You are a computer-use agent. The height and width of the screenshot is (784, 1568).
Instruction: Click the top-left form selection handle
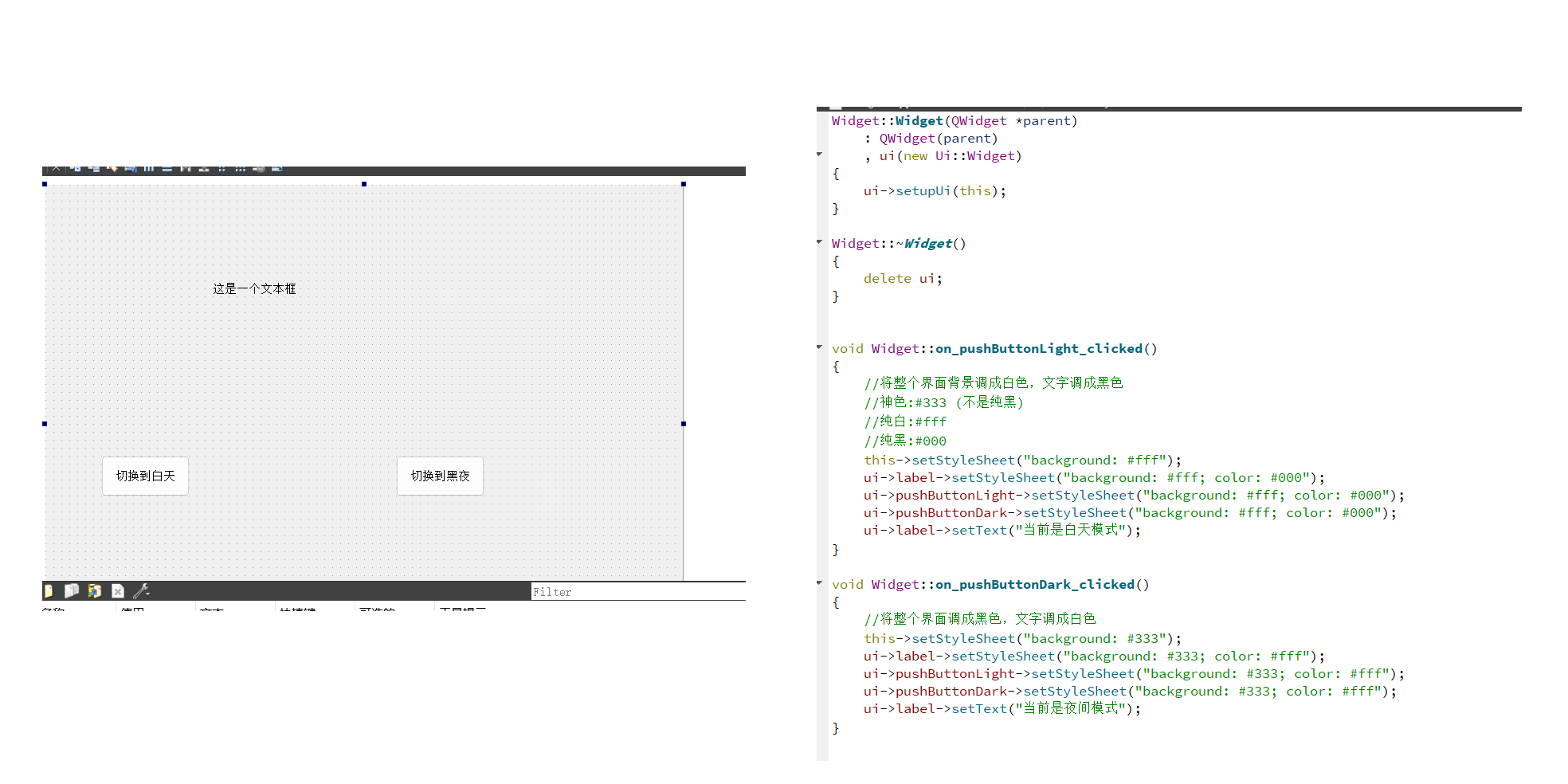[45, 184]
